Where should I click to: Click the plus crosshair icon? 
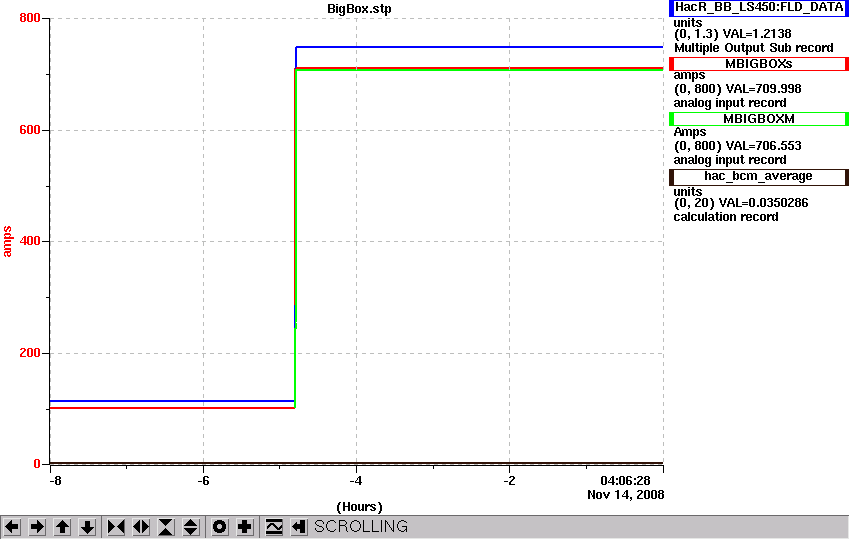[x=244, y=527]
